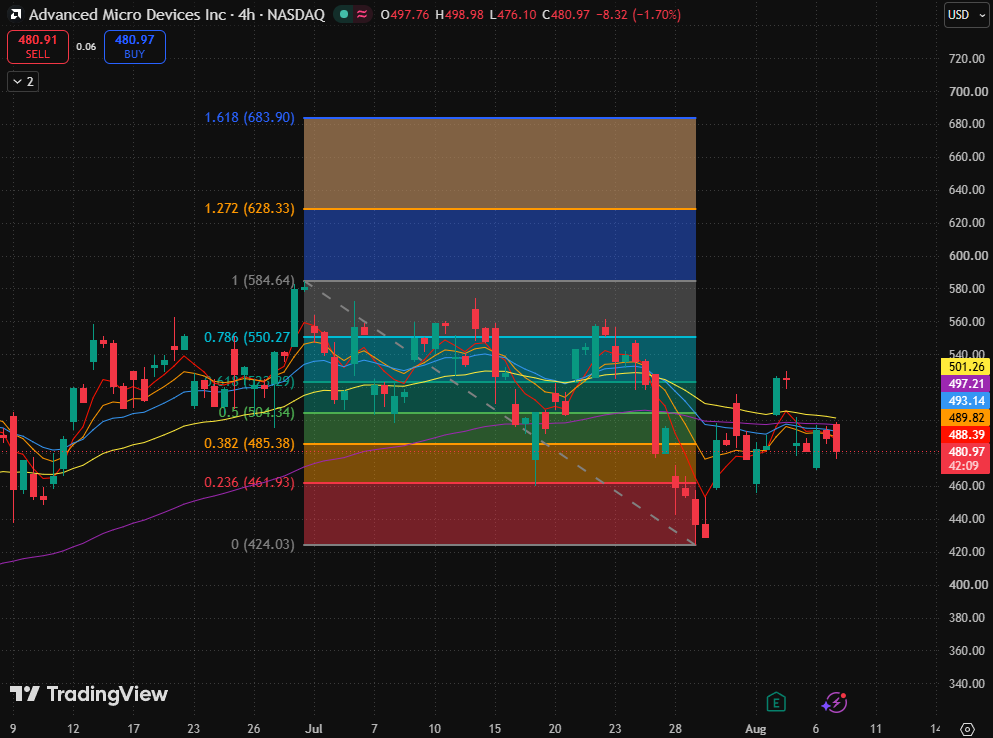Click the open value O497.76

[405, 15]
